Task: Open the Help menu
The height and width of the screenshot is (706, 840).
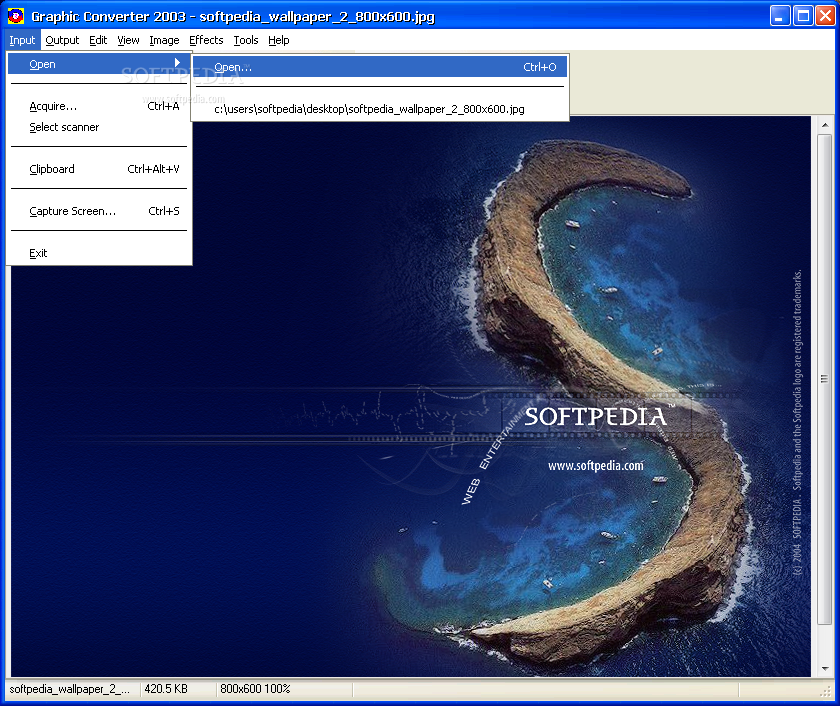Action: [279, 40]
